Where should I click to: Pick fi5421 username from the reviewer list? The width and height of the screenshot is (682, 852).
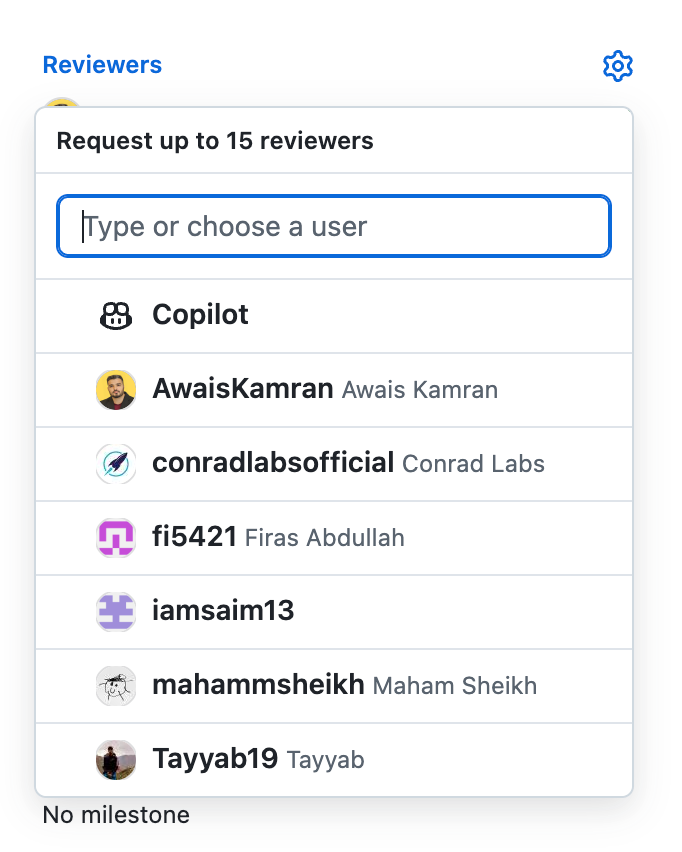tap(194, 537)
